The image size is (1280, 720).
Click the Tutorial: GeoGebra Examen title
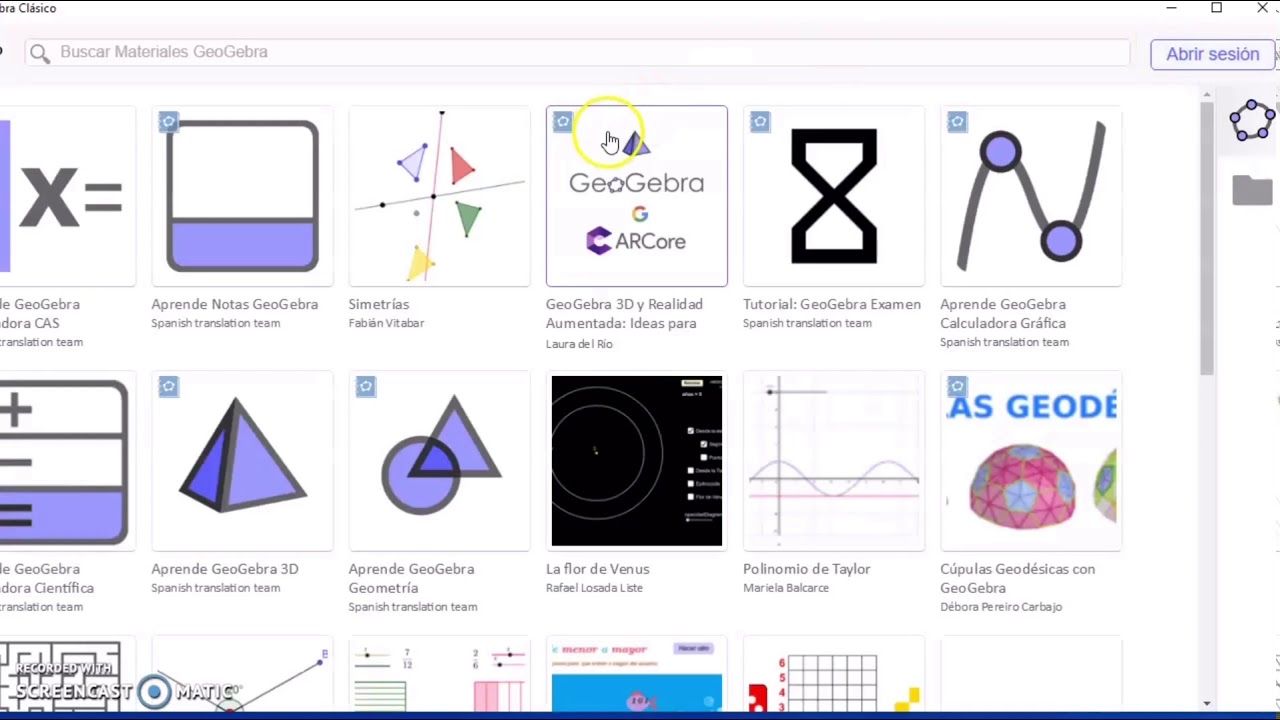[832, 304]
